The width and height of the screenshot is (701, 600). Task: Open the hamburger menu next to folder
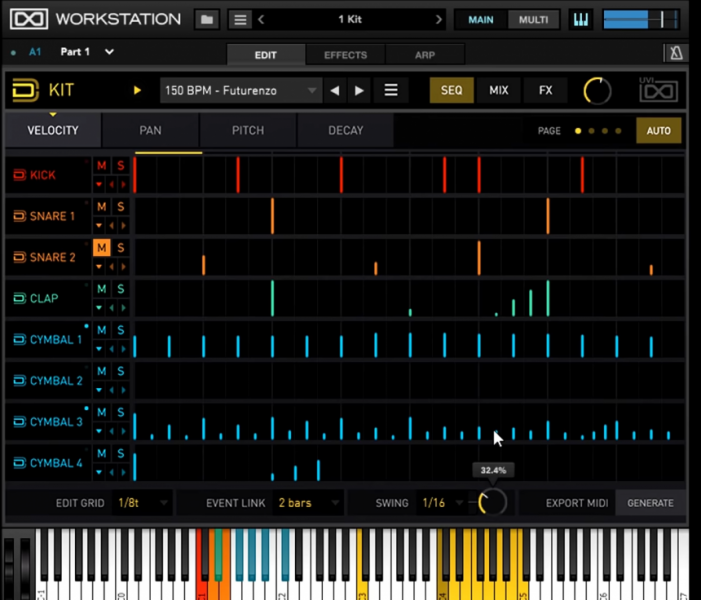pos(240,20)
